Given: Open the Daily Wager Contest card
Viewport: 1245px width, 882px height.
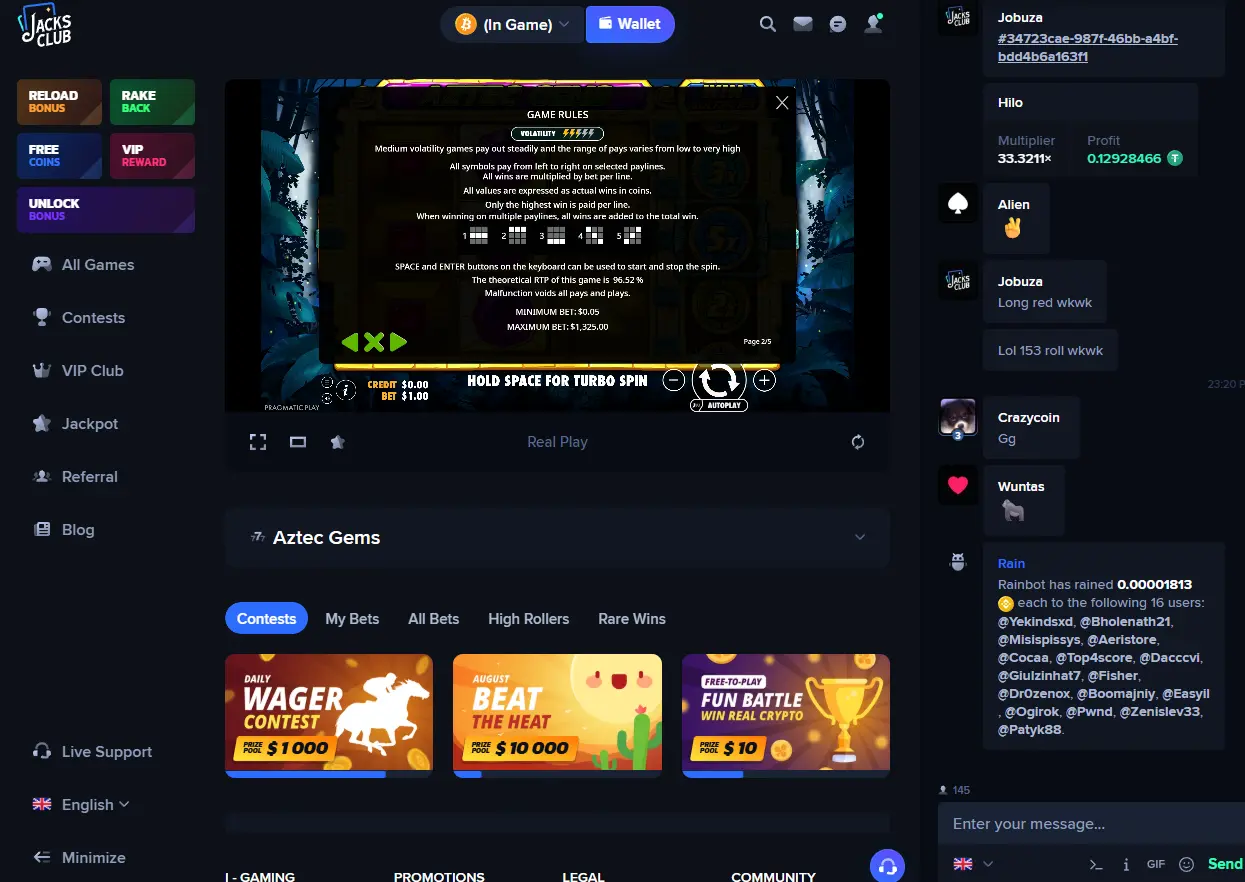Looking at the screenshot, I should 329,716.
